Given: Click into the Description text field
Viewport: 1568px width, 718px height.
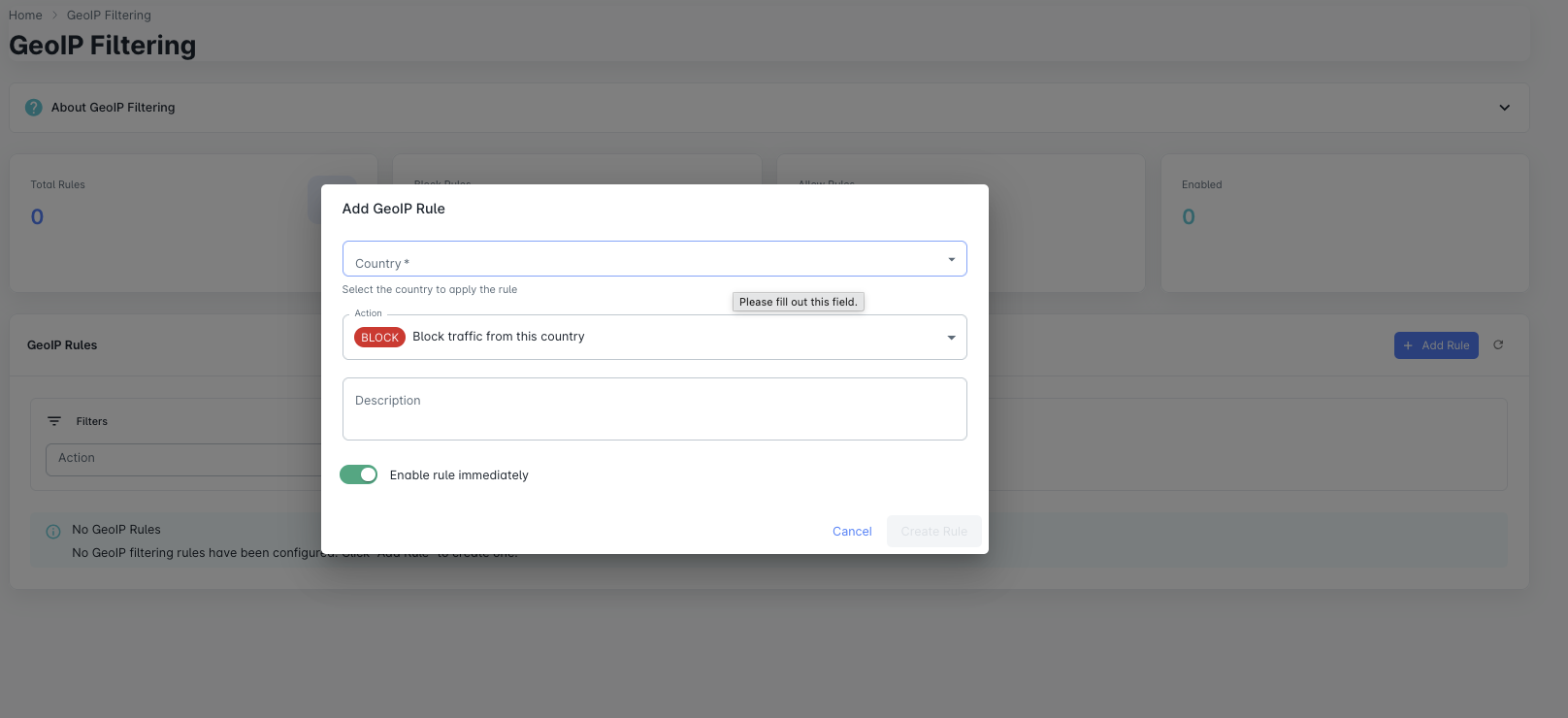Looking at the screenshot, I should (x=654, y=408).
